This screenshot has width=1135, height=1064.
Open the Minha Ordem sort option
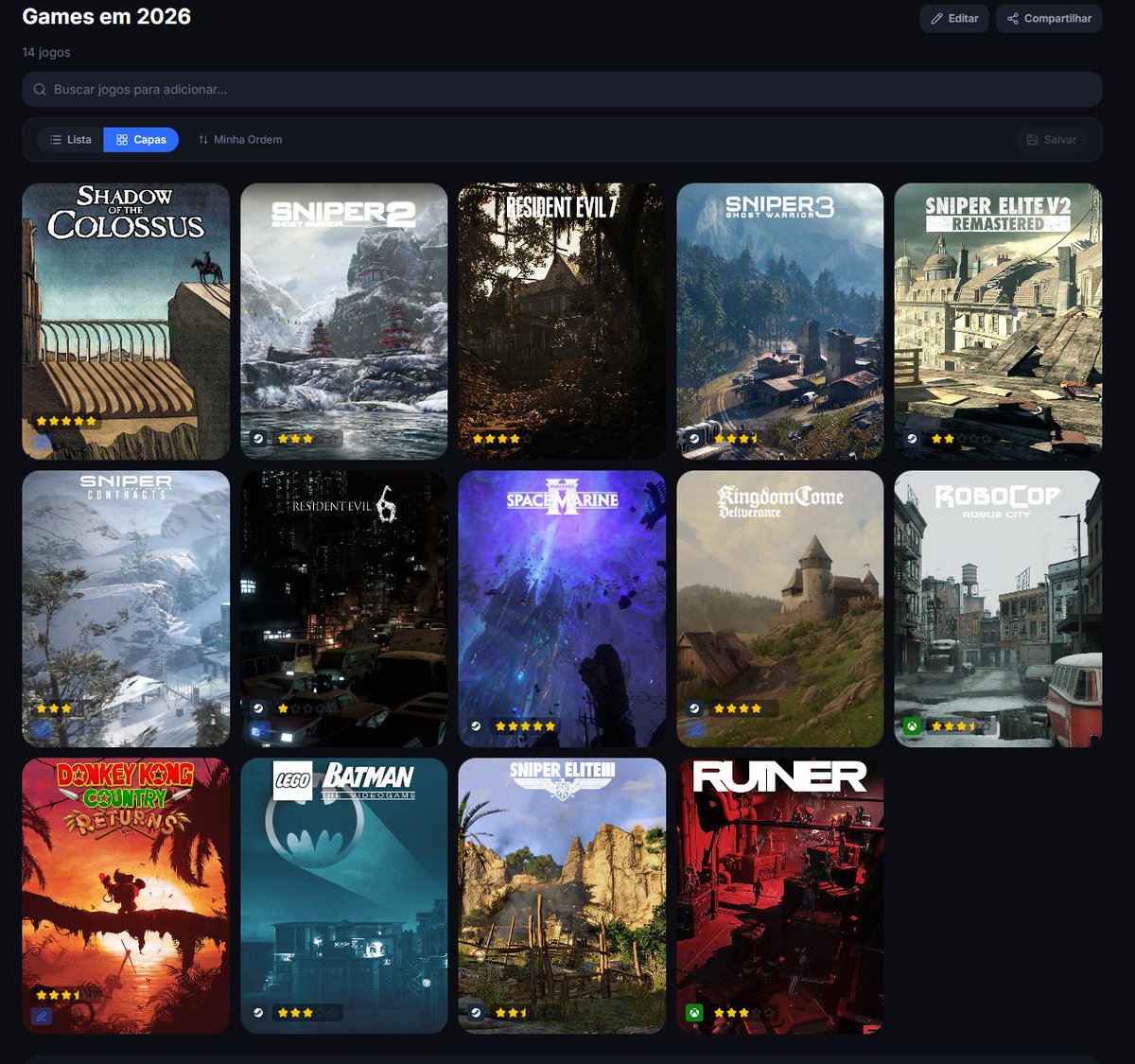coord(240,140)
